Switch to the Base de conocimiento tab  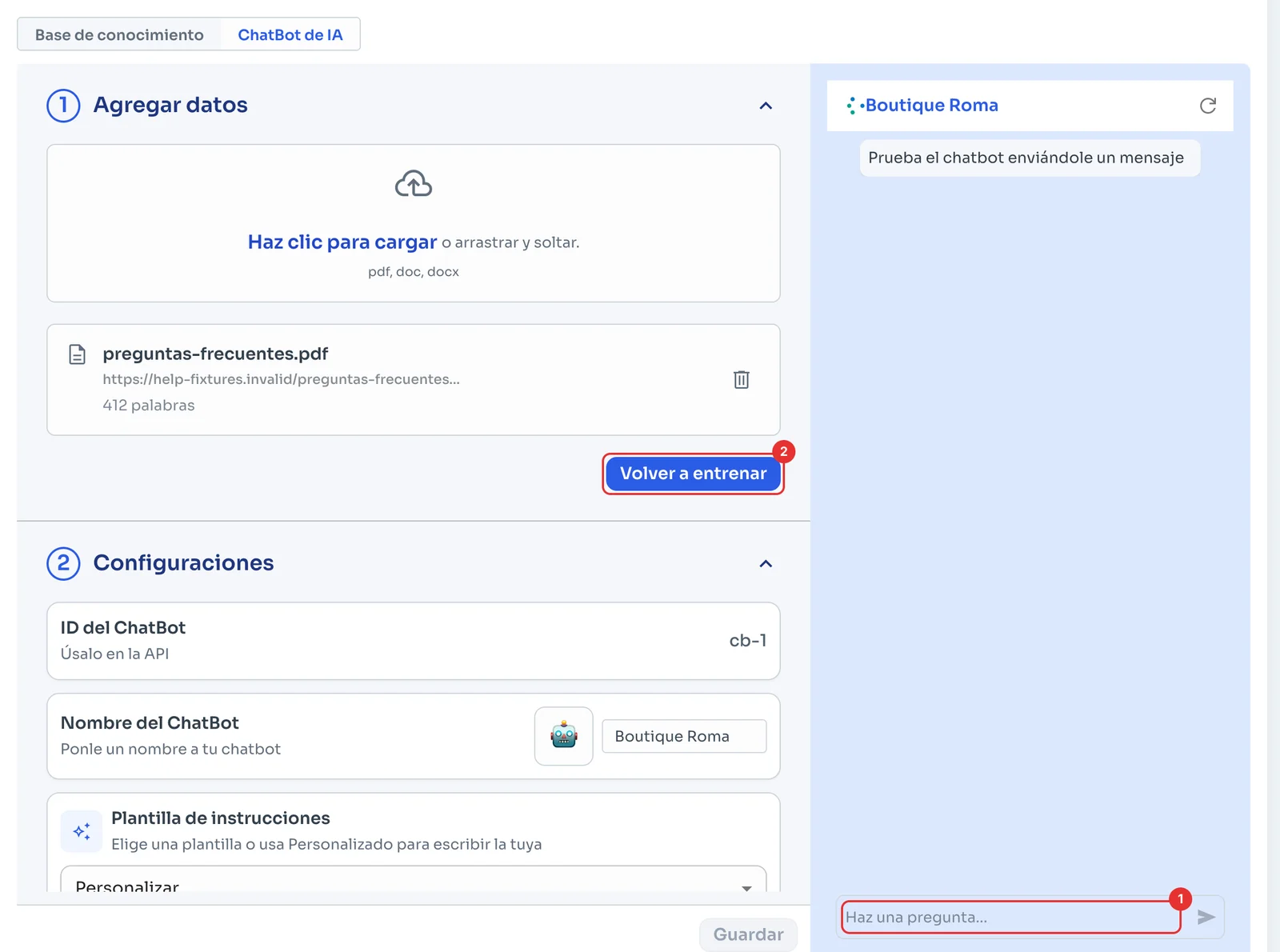(119, 34)
